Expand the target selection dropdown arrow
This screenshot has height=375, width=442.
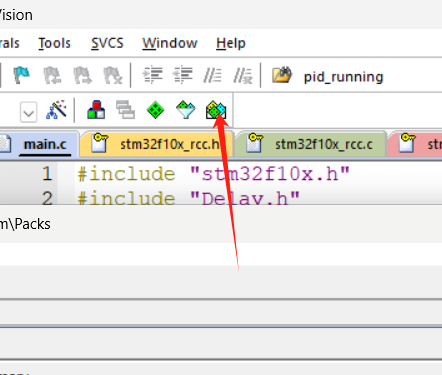tap(29, 112)
